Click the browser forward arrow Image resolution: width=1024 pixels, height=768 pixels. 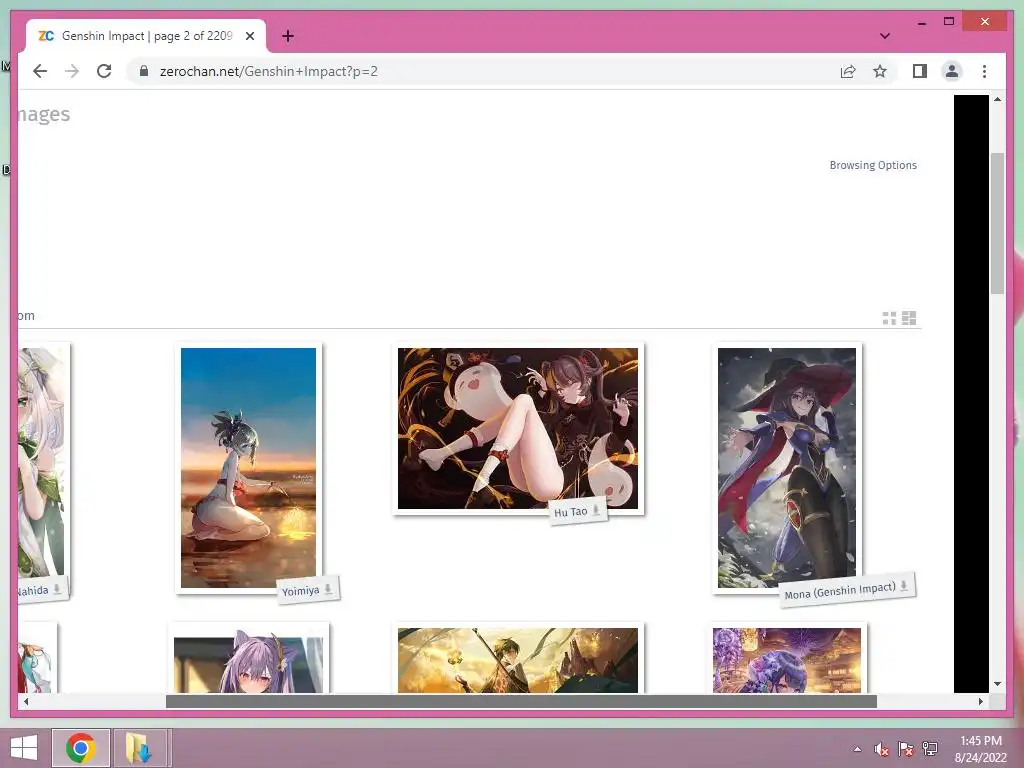point(72,71)
